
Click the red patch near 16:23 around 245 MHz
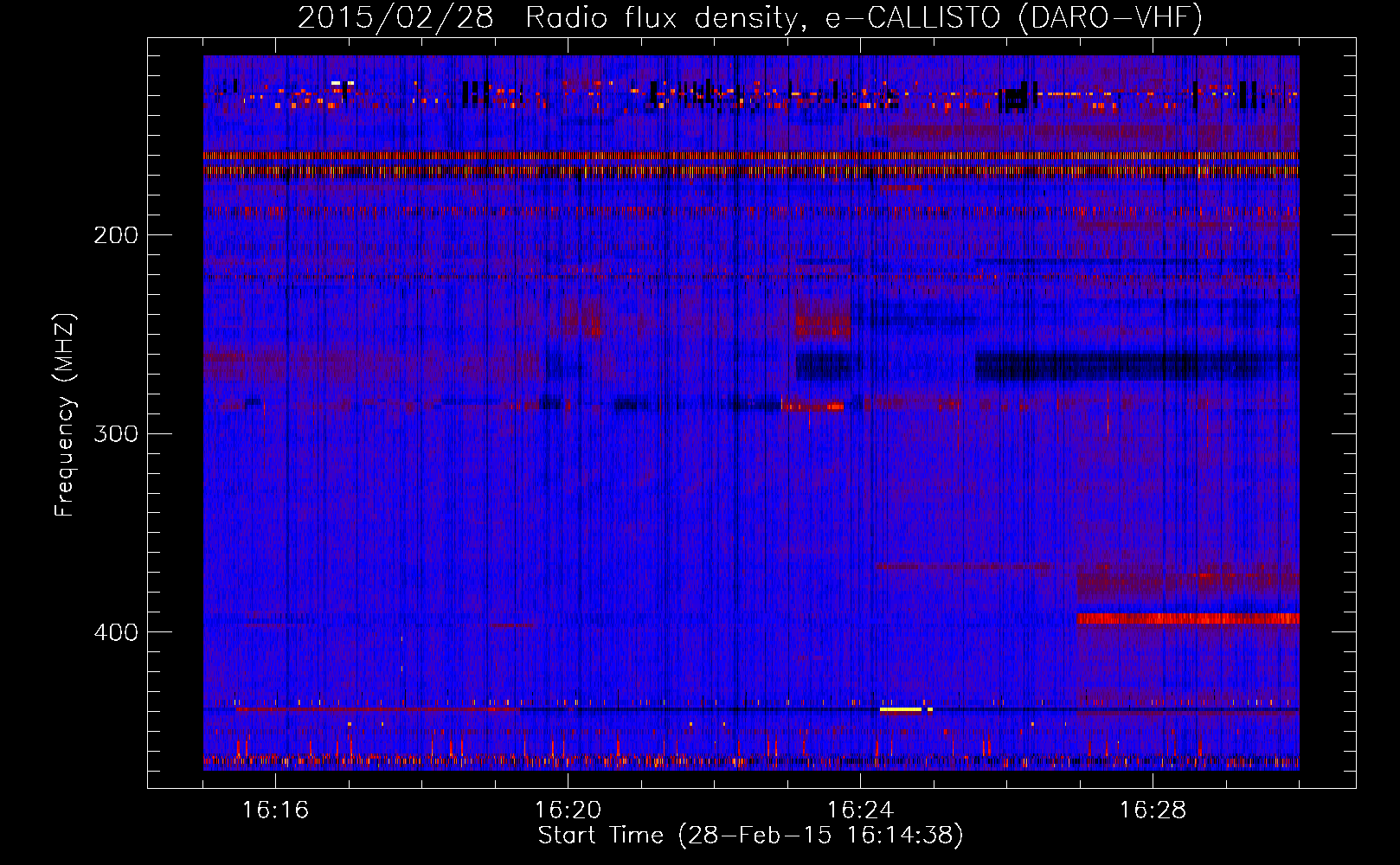[823, 322]
